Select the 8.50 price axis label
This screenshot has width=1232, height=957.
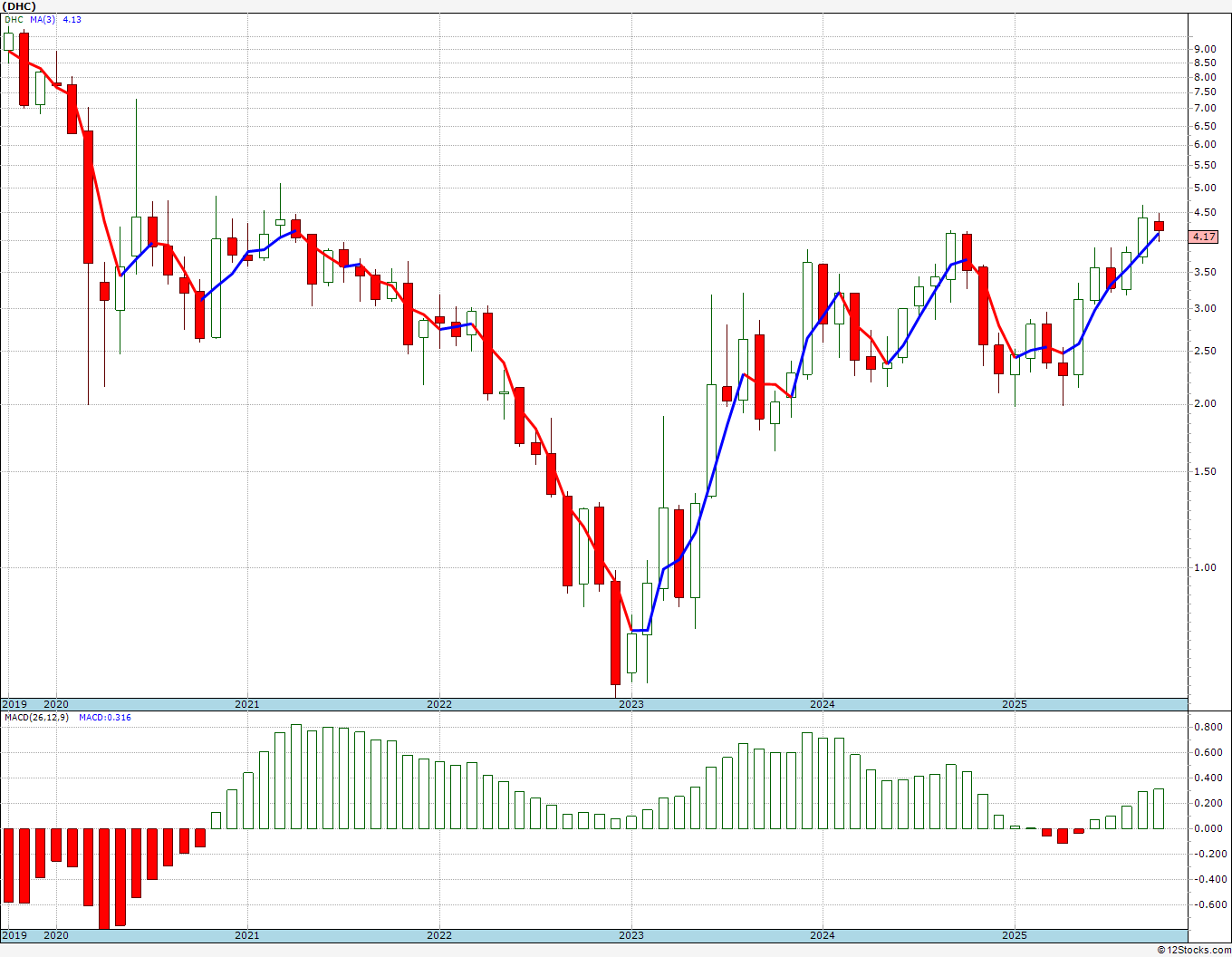click(x=1205, y=63)
